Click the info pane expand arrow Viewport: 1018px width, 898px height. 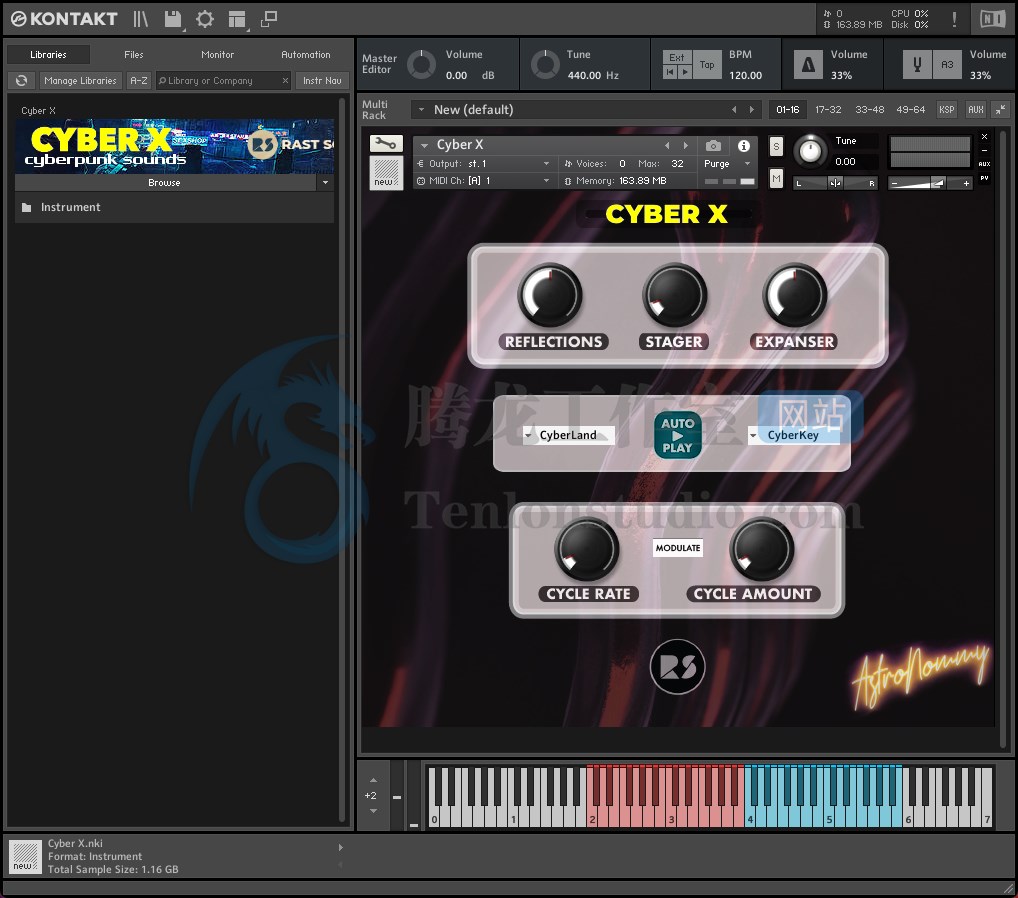pyautogui.click(x=340, y=847)
